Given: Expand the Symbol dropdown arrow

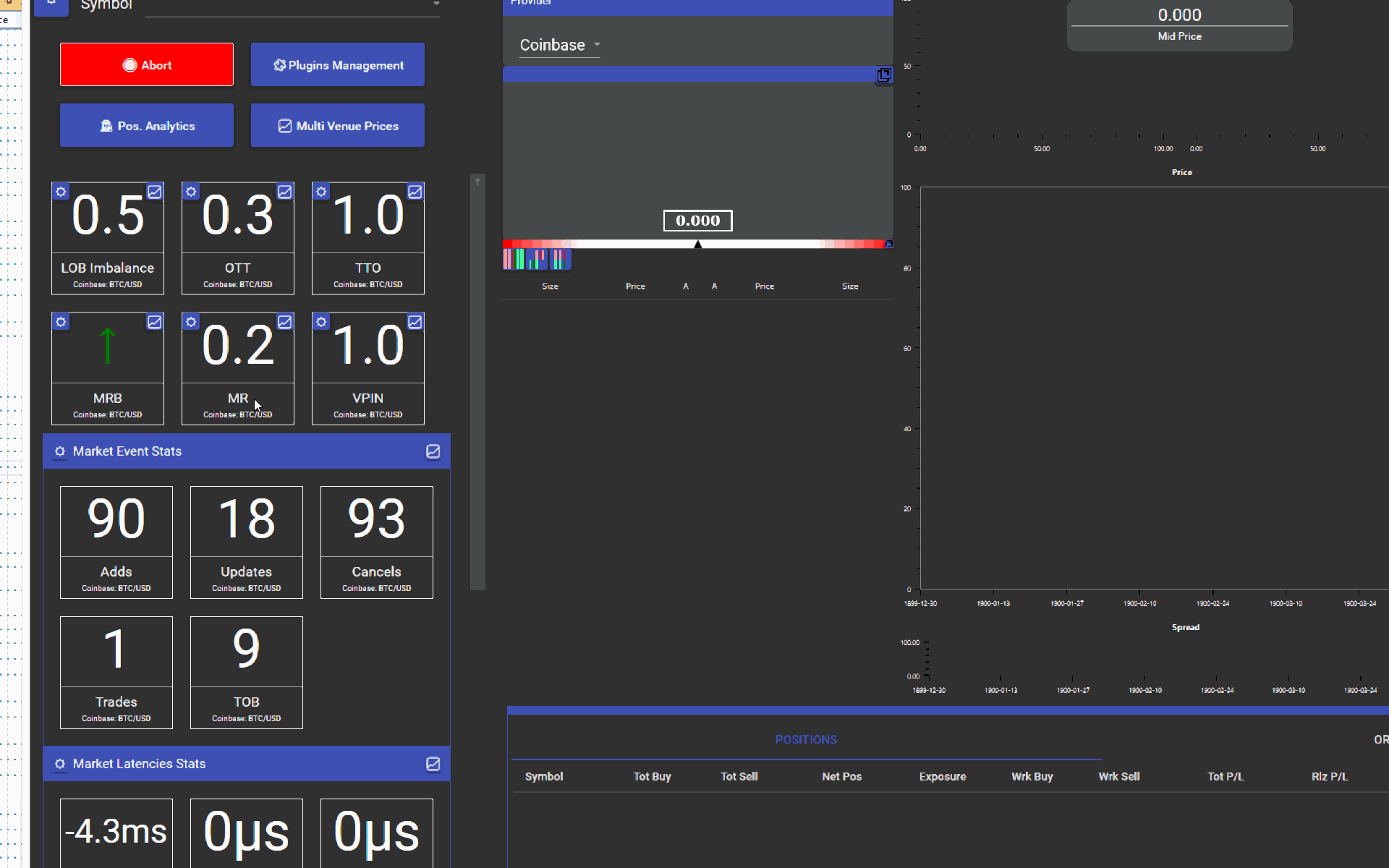Looking at the screenshot, I should pyautogui.click(x=436, y=4).
